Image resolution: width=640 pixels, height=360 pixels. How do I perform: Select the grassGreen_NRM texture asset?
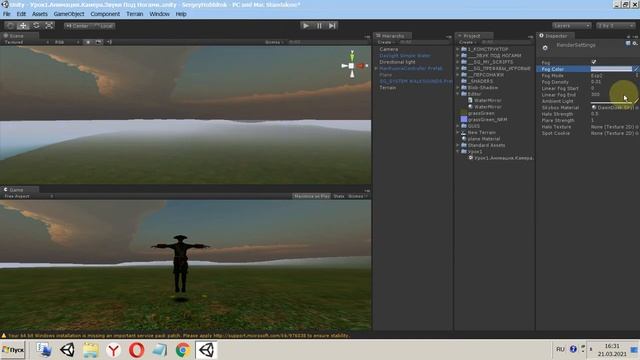click(x=484, y=120)
